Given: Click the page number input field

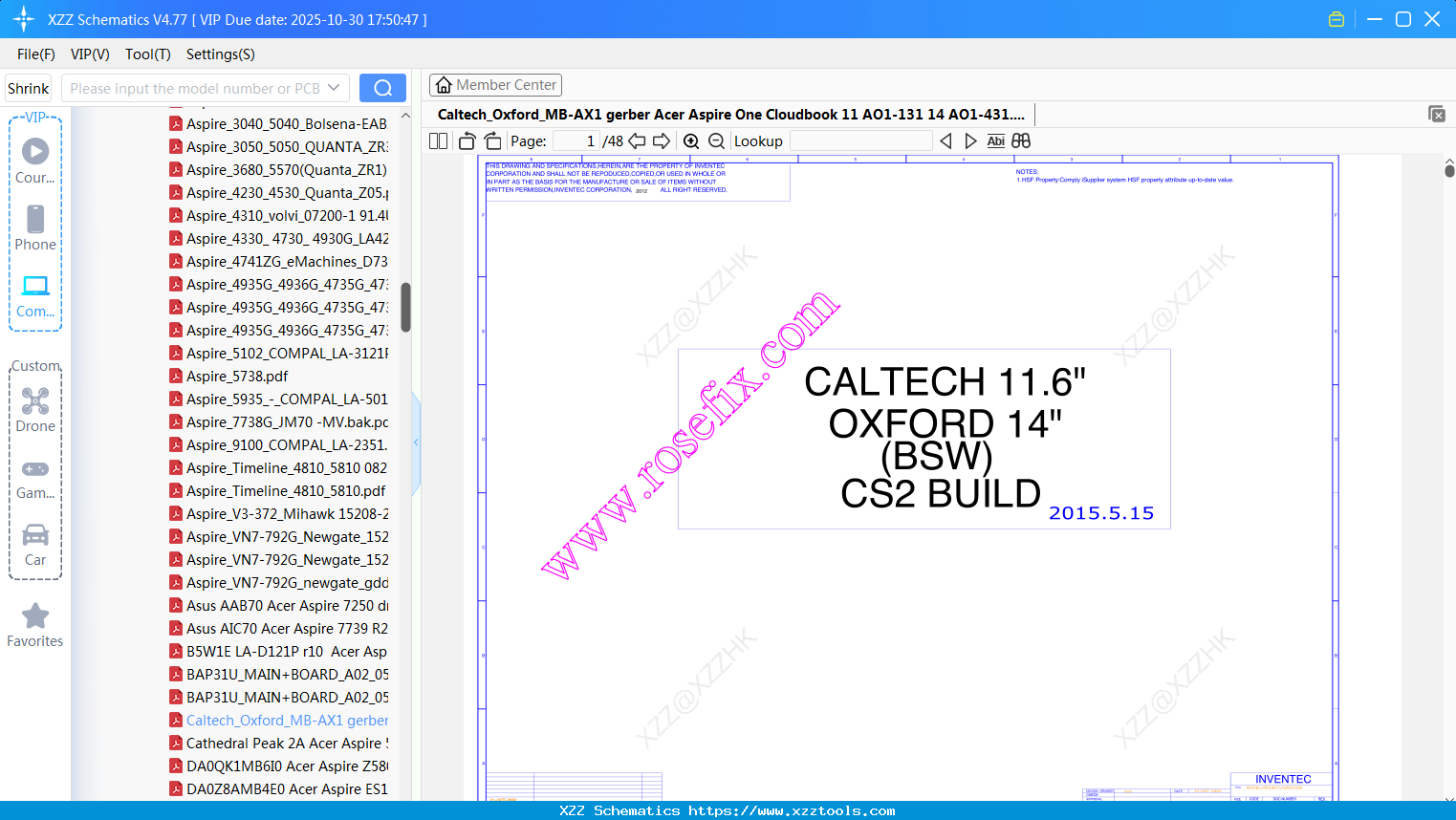Looking at the screenshot, I should point(576,140).
